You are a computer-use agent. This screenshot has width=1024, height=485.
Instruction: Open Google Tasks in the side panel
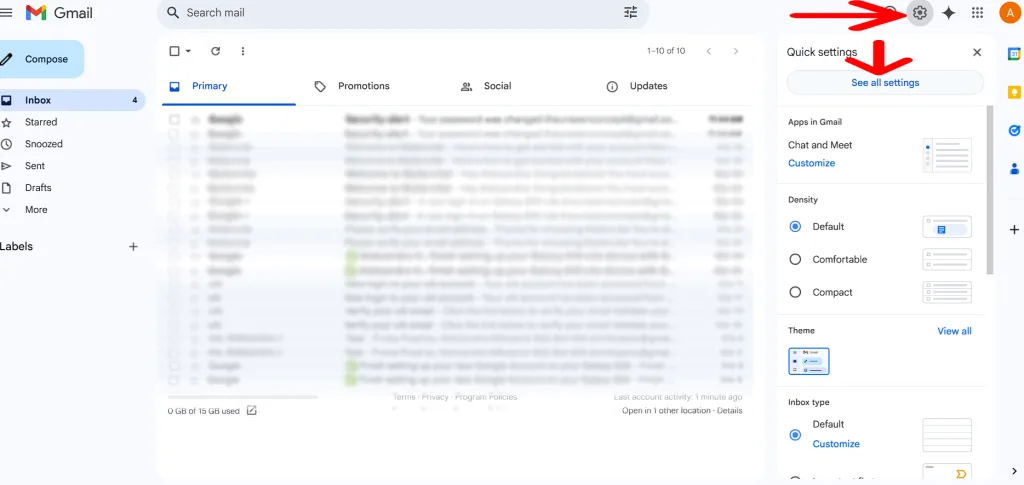pos(1014,131)
